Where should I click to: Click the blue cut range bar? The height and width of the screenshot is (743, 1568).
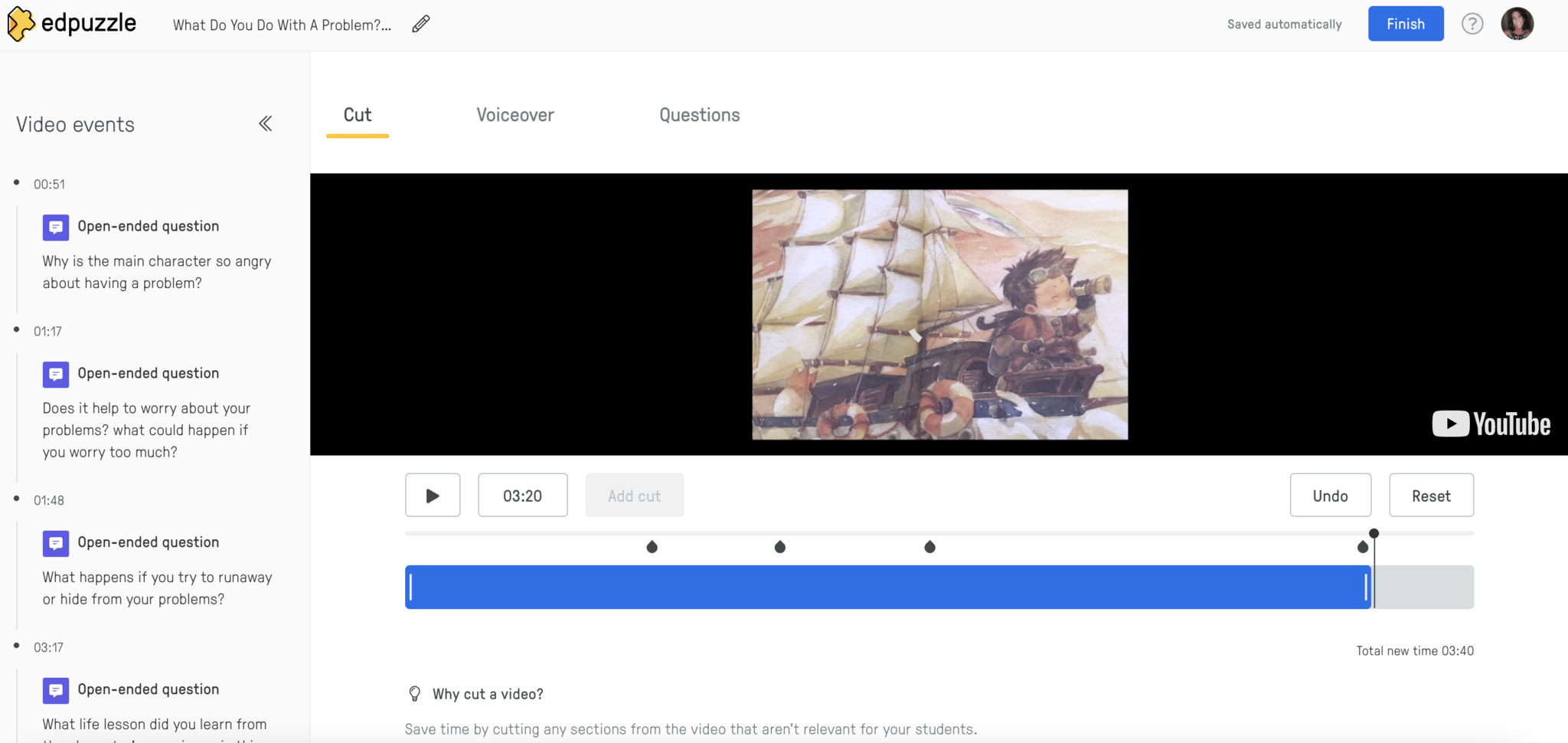click(x=887, y=588)
